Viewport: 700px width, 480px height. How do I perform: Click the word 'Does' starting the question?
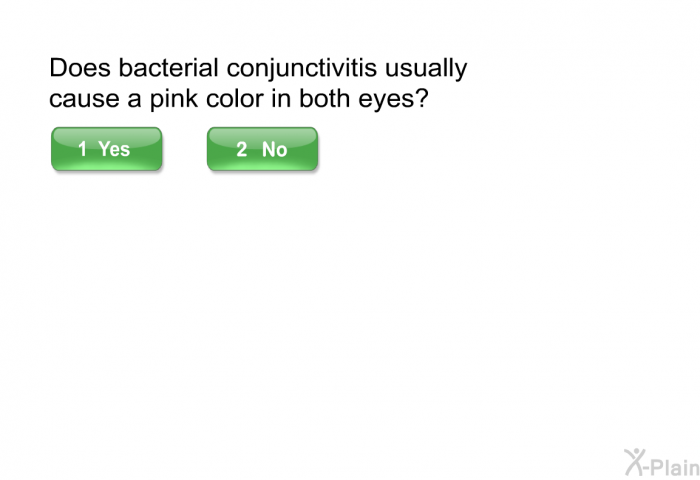pos(80,68)
